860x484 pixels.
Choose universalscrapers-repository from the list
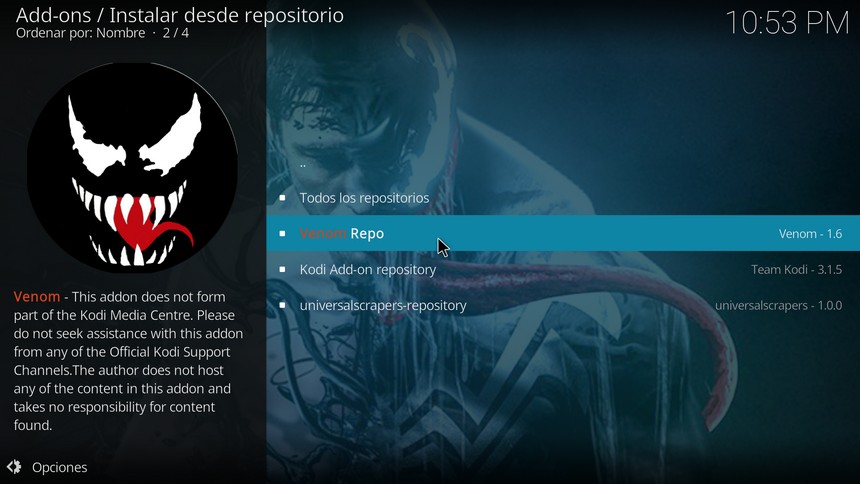[x=563, y=305]
